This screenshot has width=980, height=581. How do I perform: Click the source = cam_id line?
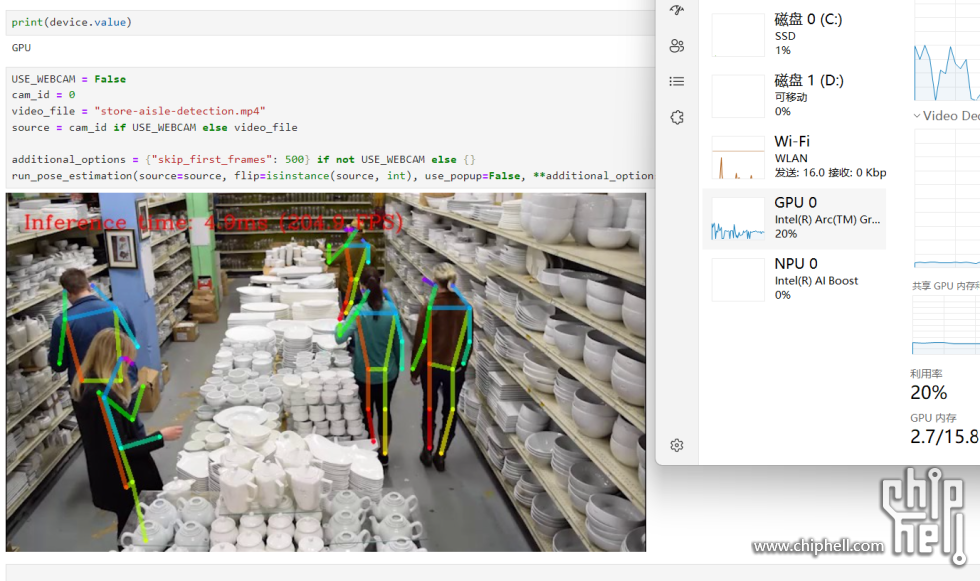pyautogui.click(x=154, y=127)
